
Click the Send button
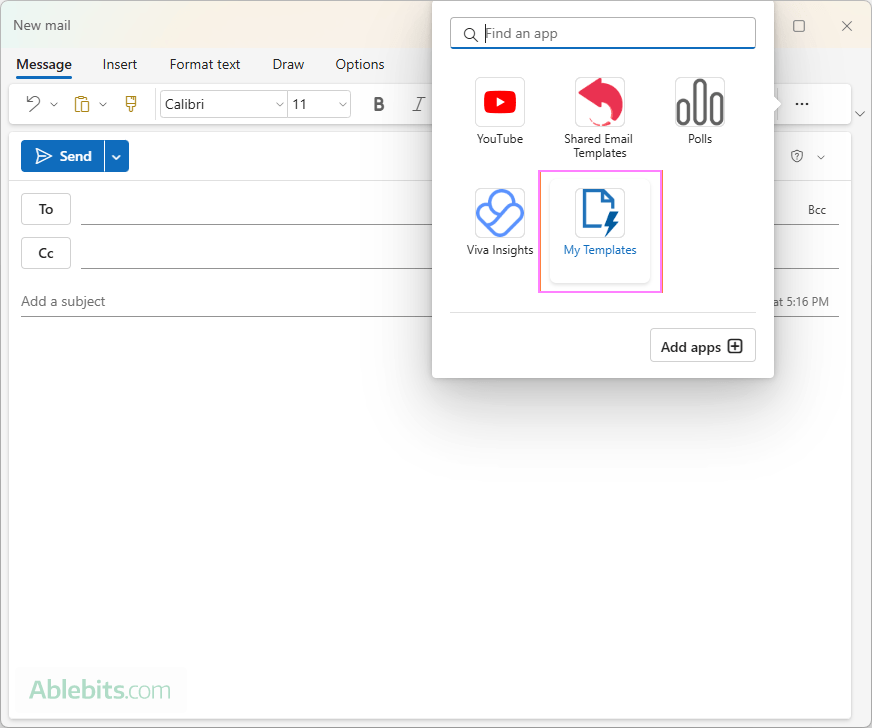pos(62,156)
